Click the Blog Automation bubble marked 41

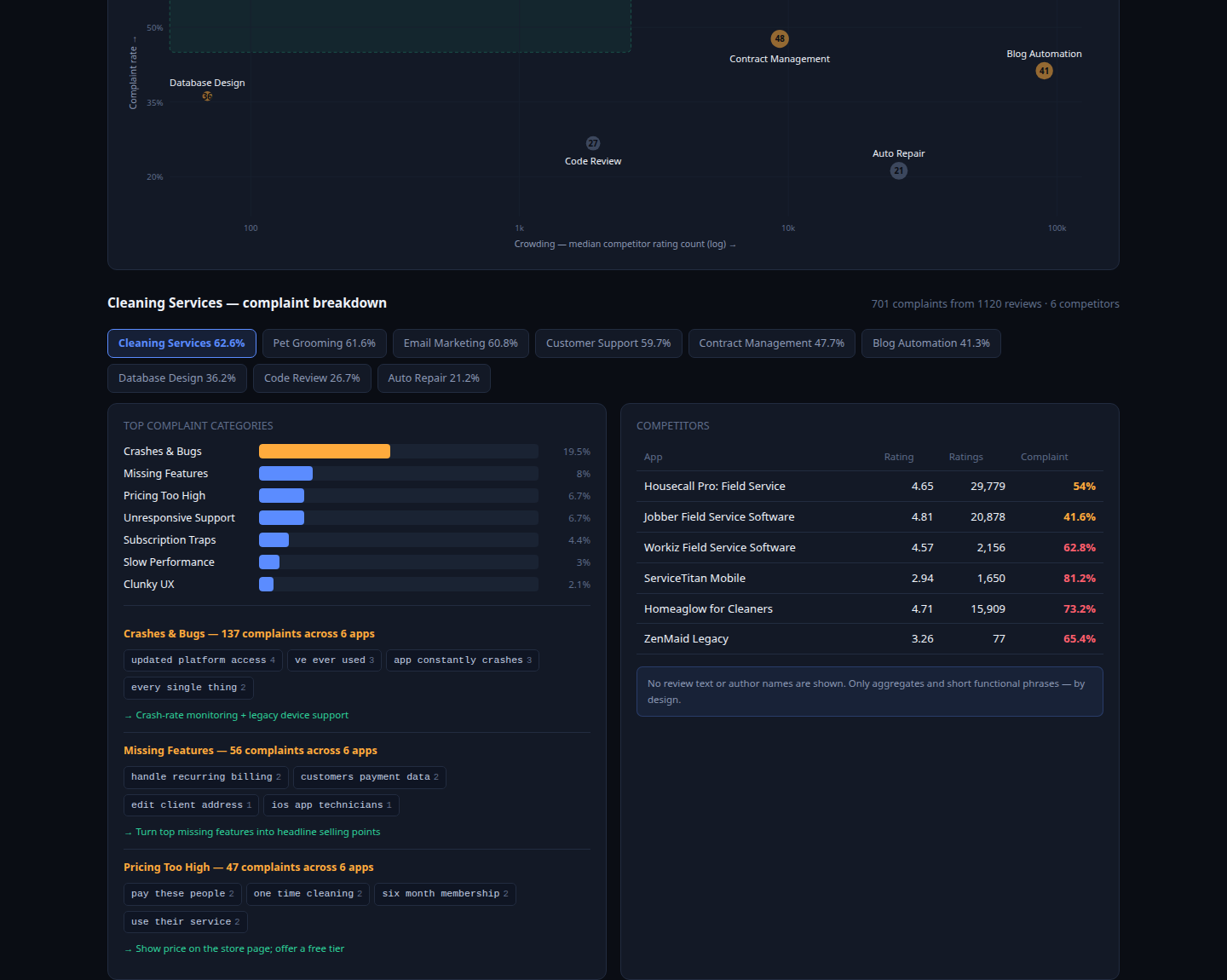[1044, 71]
